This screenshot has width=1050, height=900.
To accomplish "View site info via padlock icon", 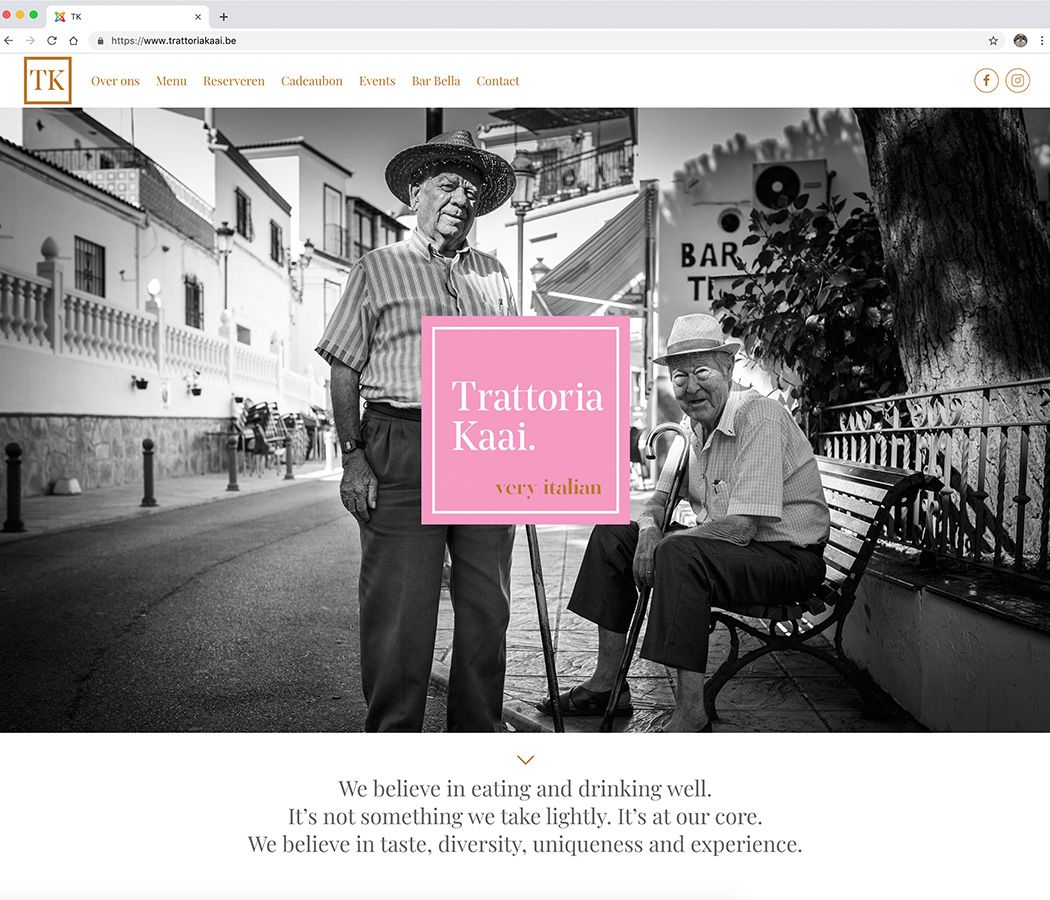I will click(x=100, y=41).
